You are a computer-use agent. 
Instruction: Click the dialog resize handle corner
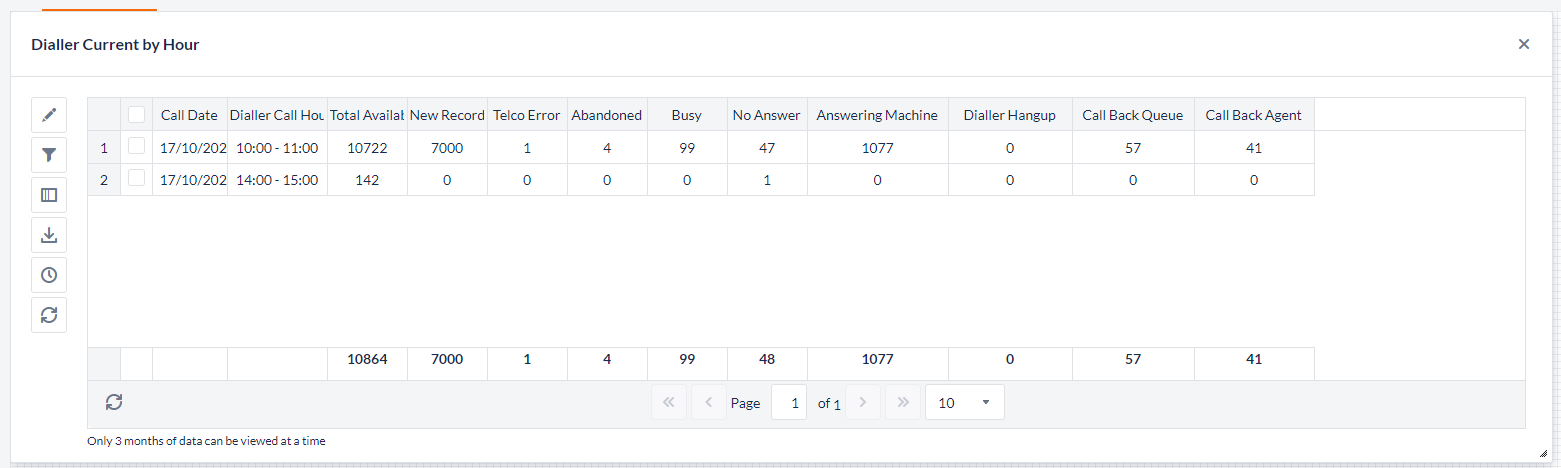point(1542,453)
